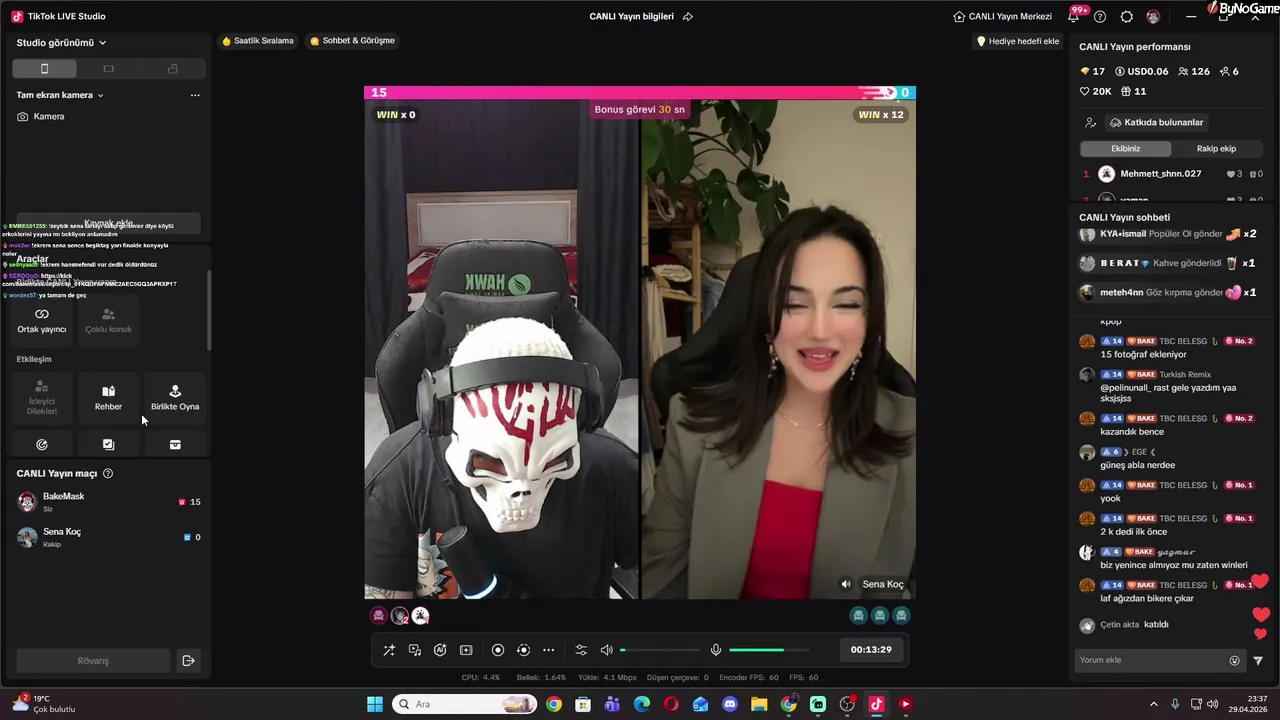1280x720 pixels.
Task: Open the three-dot menu next to Tam ekran kamera
Action: (x=195, y=95)
